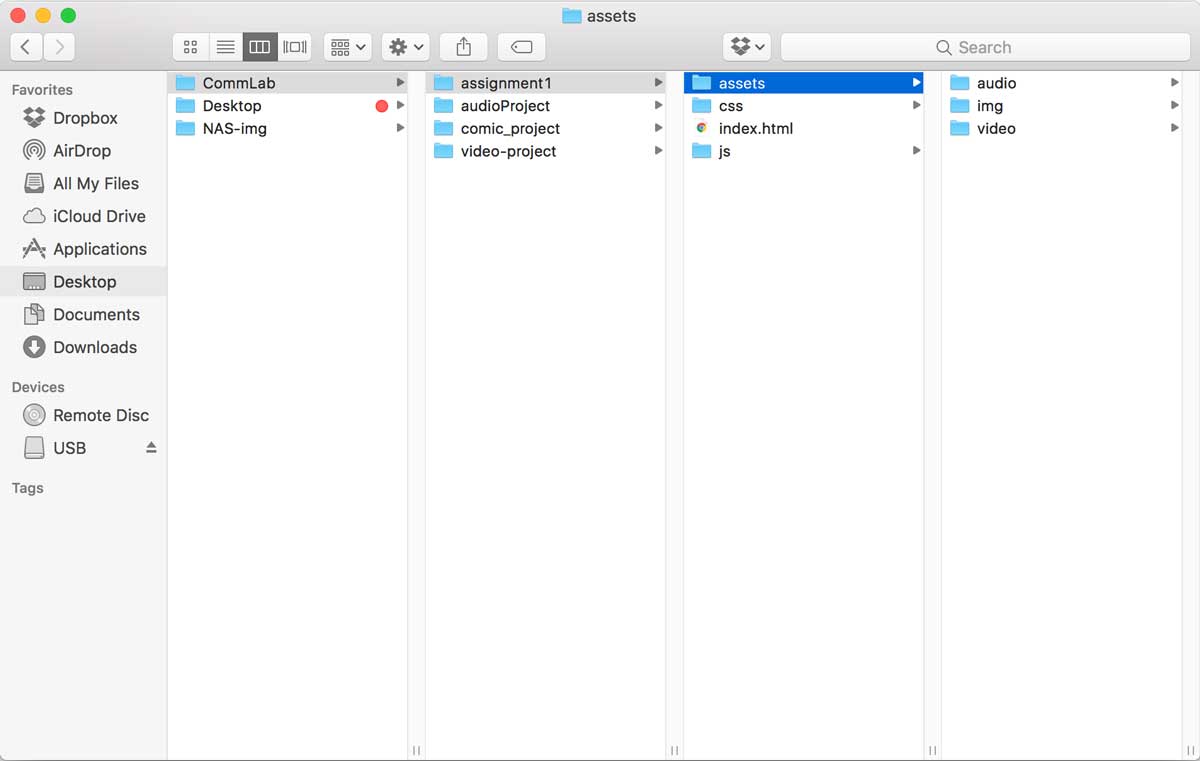Select the CommLab folder
1200x761 pixels.
click(x=287, y=83)
